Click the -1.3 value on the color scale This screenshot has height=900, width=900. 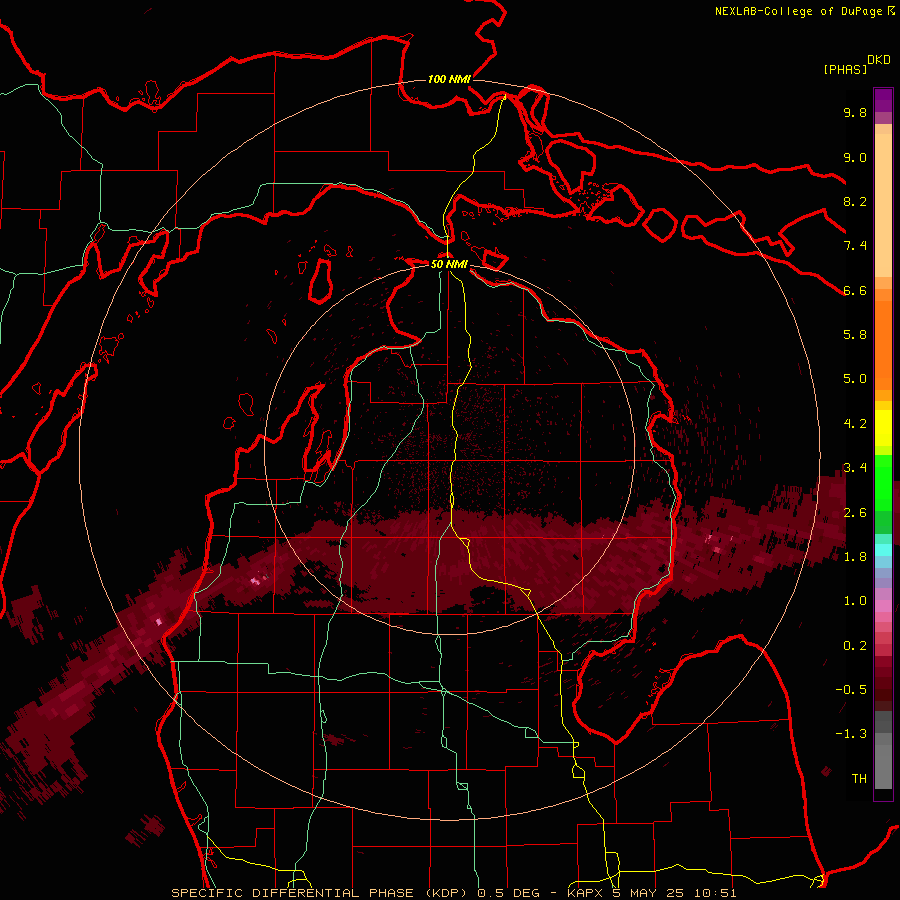pos(851,734)
